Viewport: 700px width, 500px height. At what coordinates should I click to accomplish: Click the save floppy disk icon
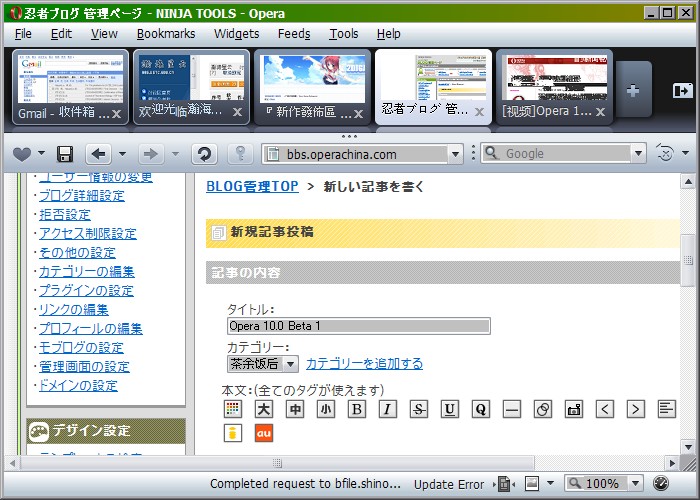pos(65,154)
